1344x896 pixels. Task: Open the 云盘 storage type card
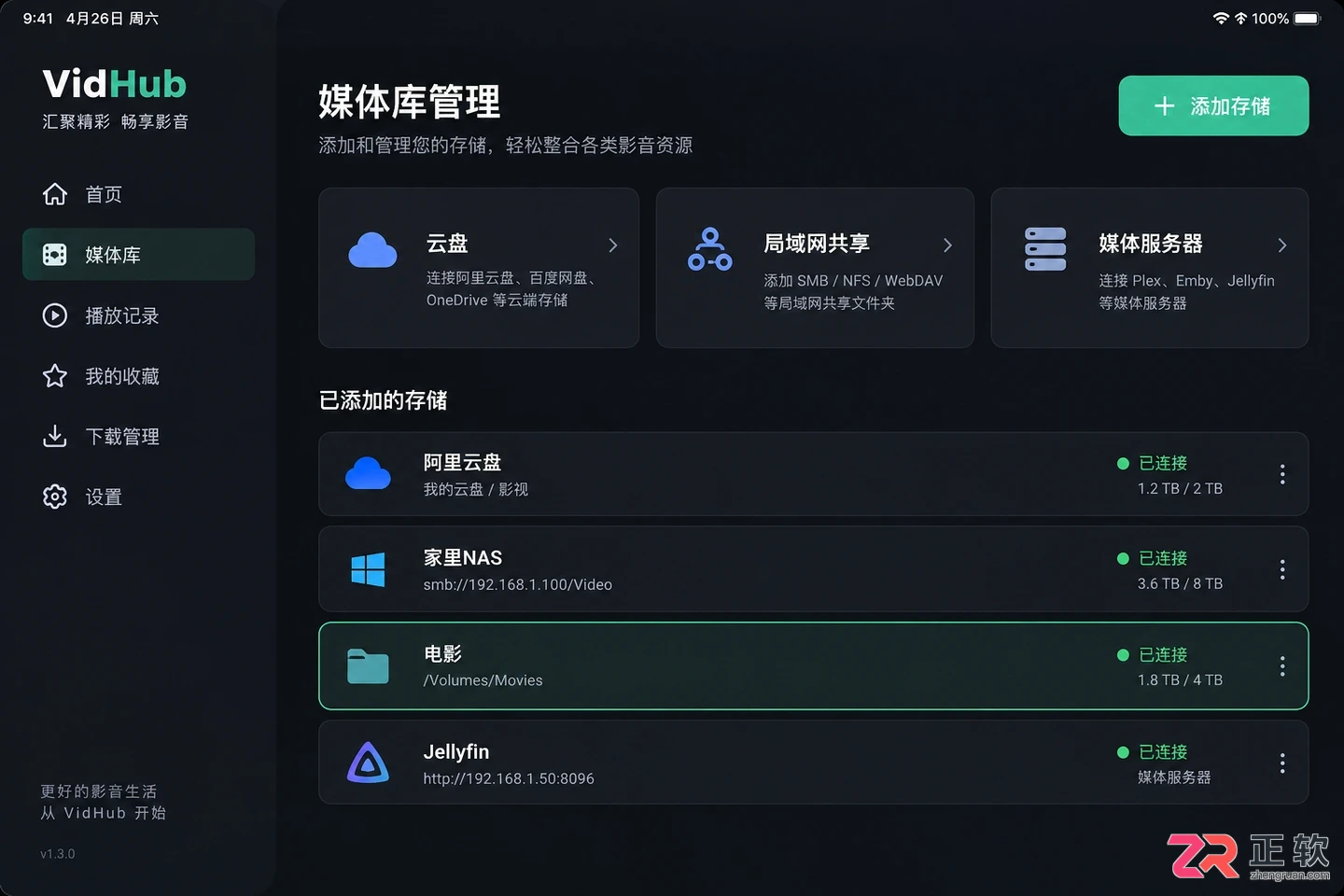pyautogui.click(x=479, y=268)
